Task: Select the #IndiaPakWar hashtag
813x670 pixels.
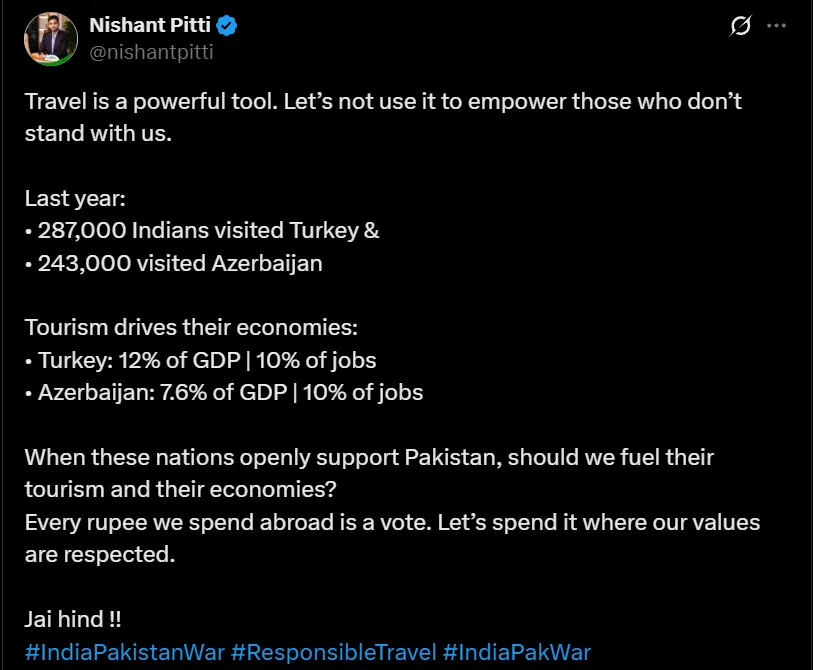Action: tap(516, 652)
